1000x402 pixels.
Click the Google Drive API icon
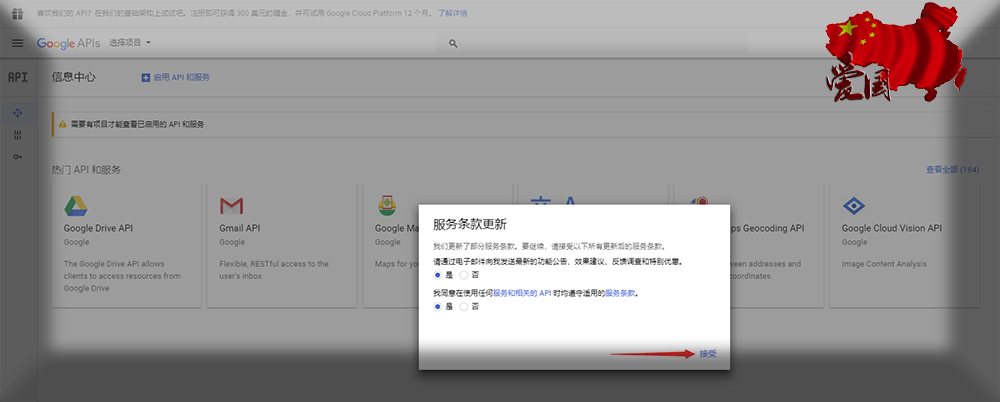click(x=76, y=206)
